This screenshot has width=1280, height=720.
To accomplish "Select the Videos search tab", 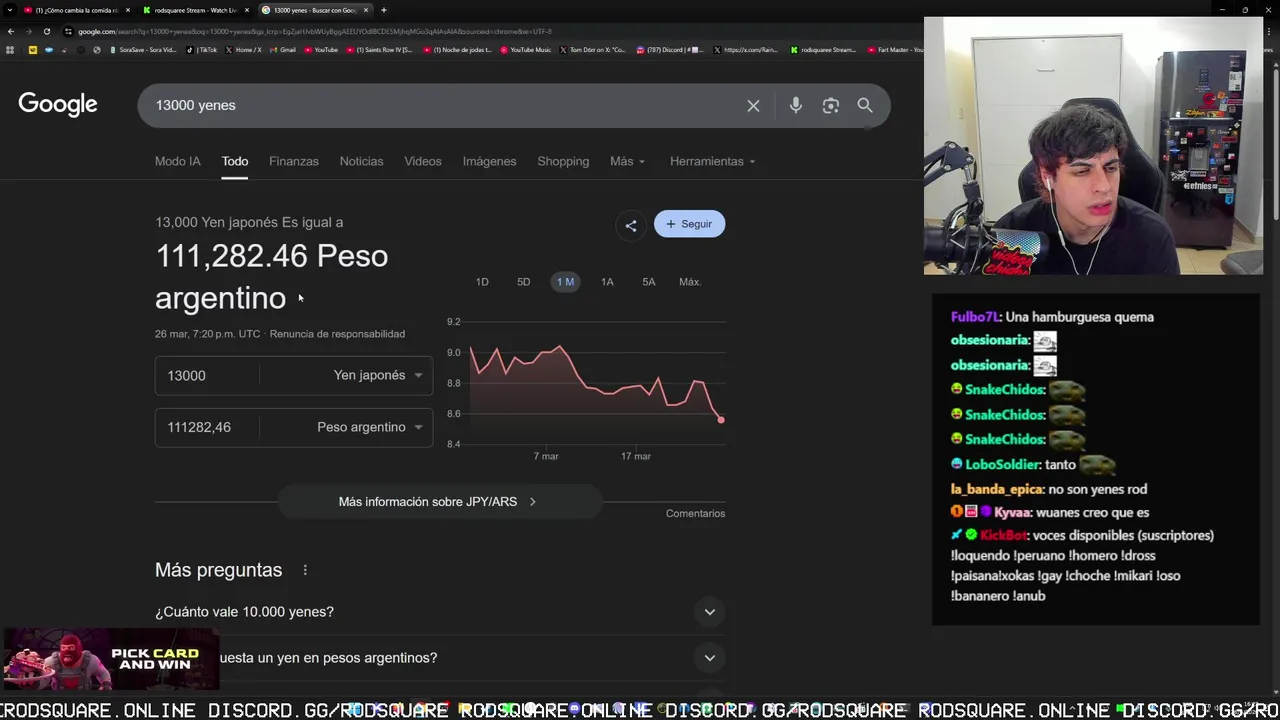I will click(423, 161).
